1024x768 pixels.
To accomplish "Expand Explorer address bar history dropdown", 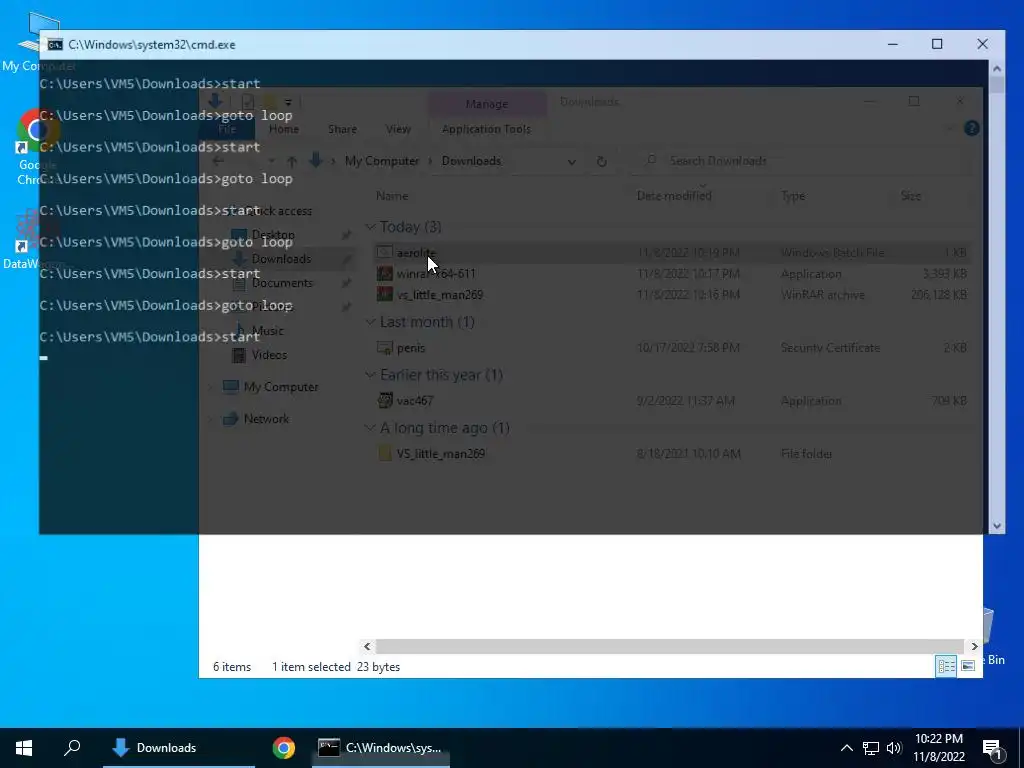I will [571, 161].
